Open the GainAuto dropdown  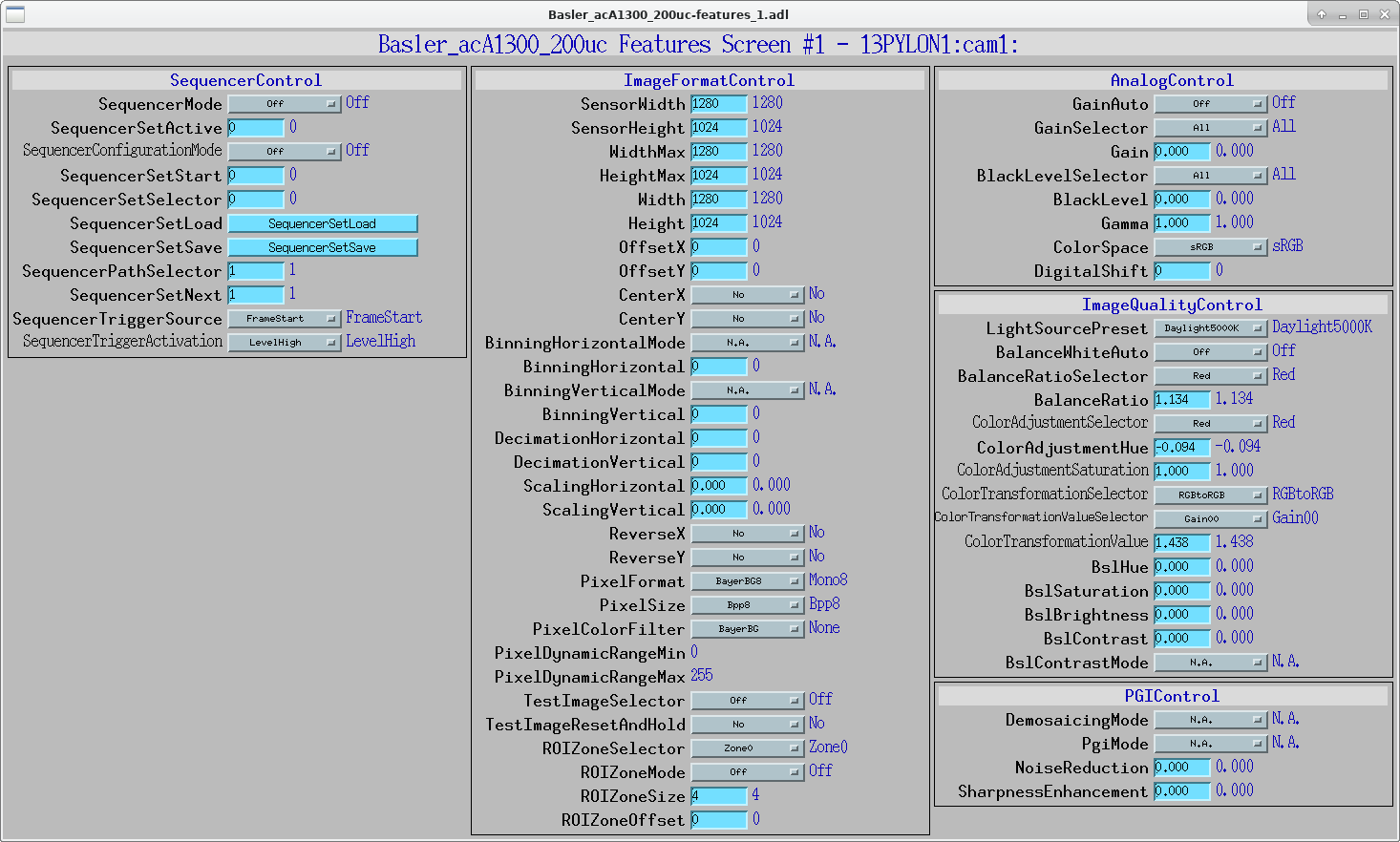click(x=1211, y=103)
